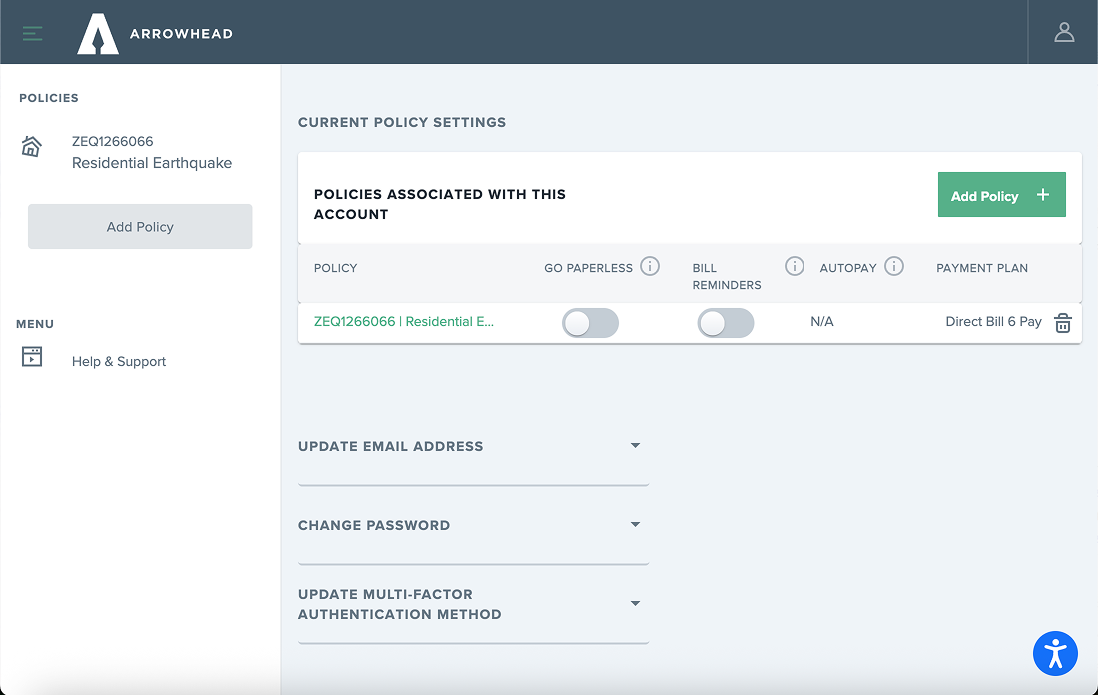Click the home icon beside ZEQ1266066
Viewport: 1098px width, 695px height.
(31, 148)
